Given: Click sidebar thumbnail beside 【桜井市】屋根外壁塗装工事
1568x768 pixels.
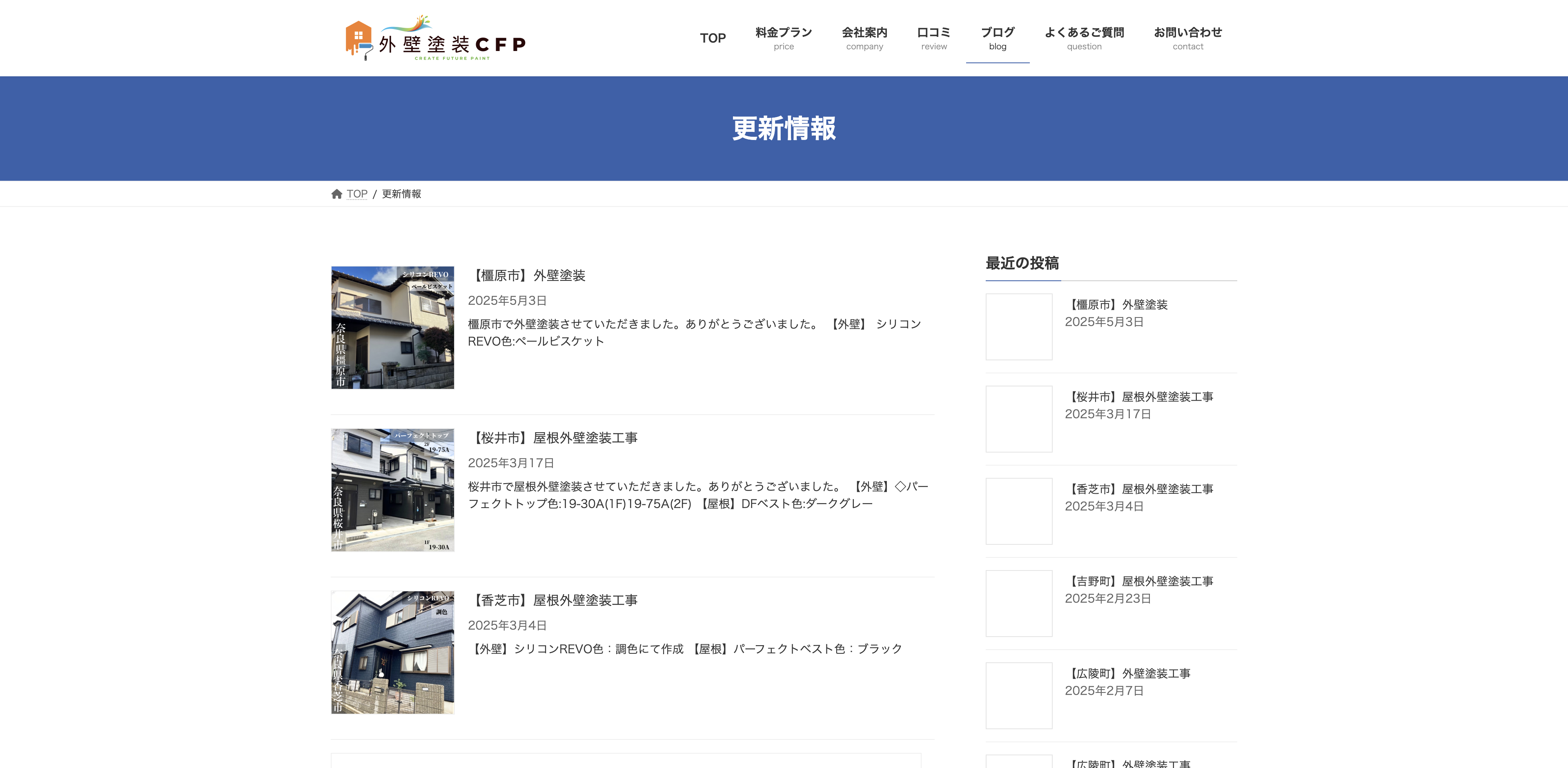Looking at the screenshot, I should [x=1019, y=419].
